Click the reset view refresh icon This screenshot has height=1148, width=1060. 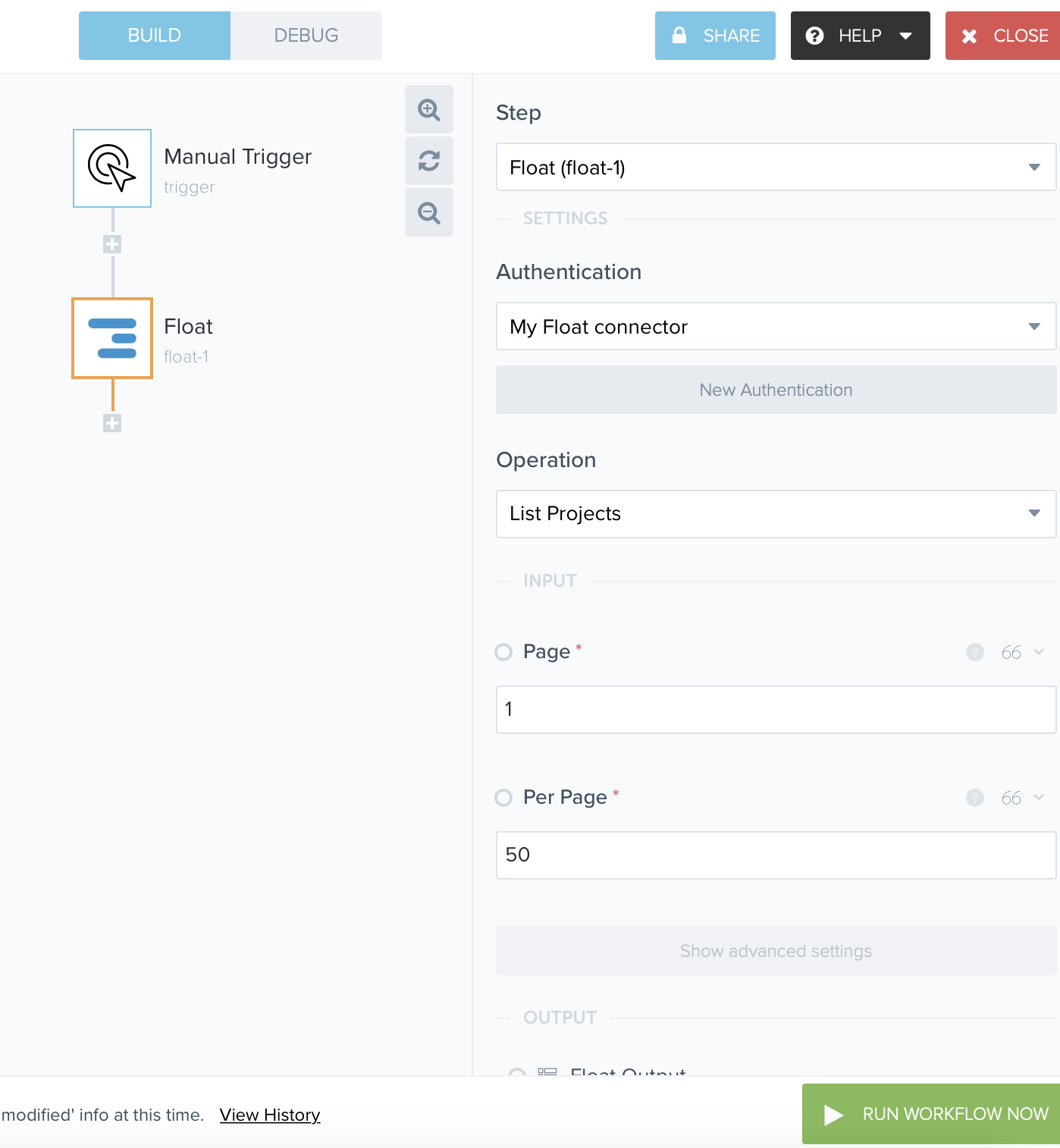pos(429,161)
